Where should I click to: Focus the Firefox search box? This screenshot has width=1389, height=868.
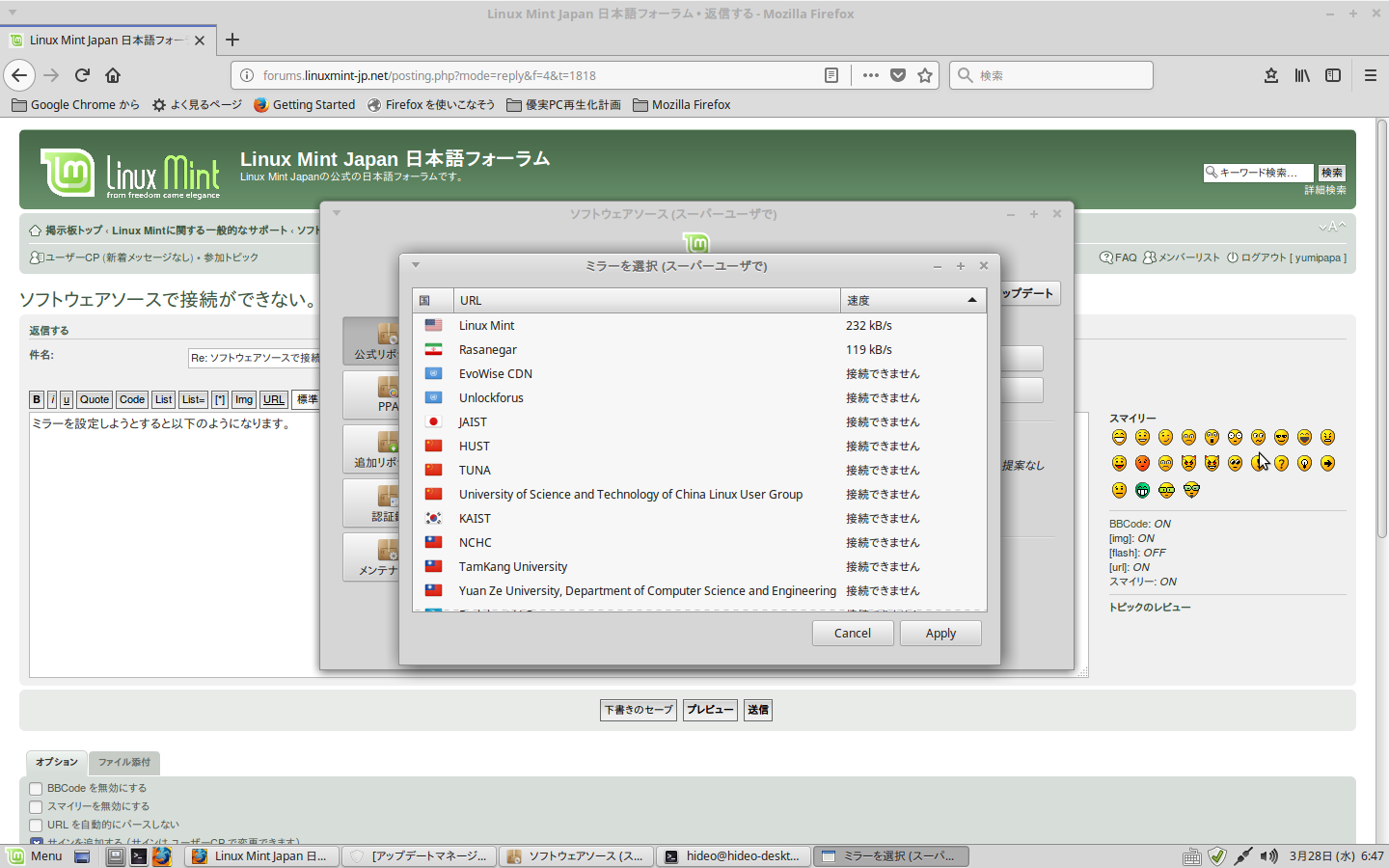(x=1051, y=75)
